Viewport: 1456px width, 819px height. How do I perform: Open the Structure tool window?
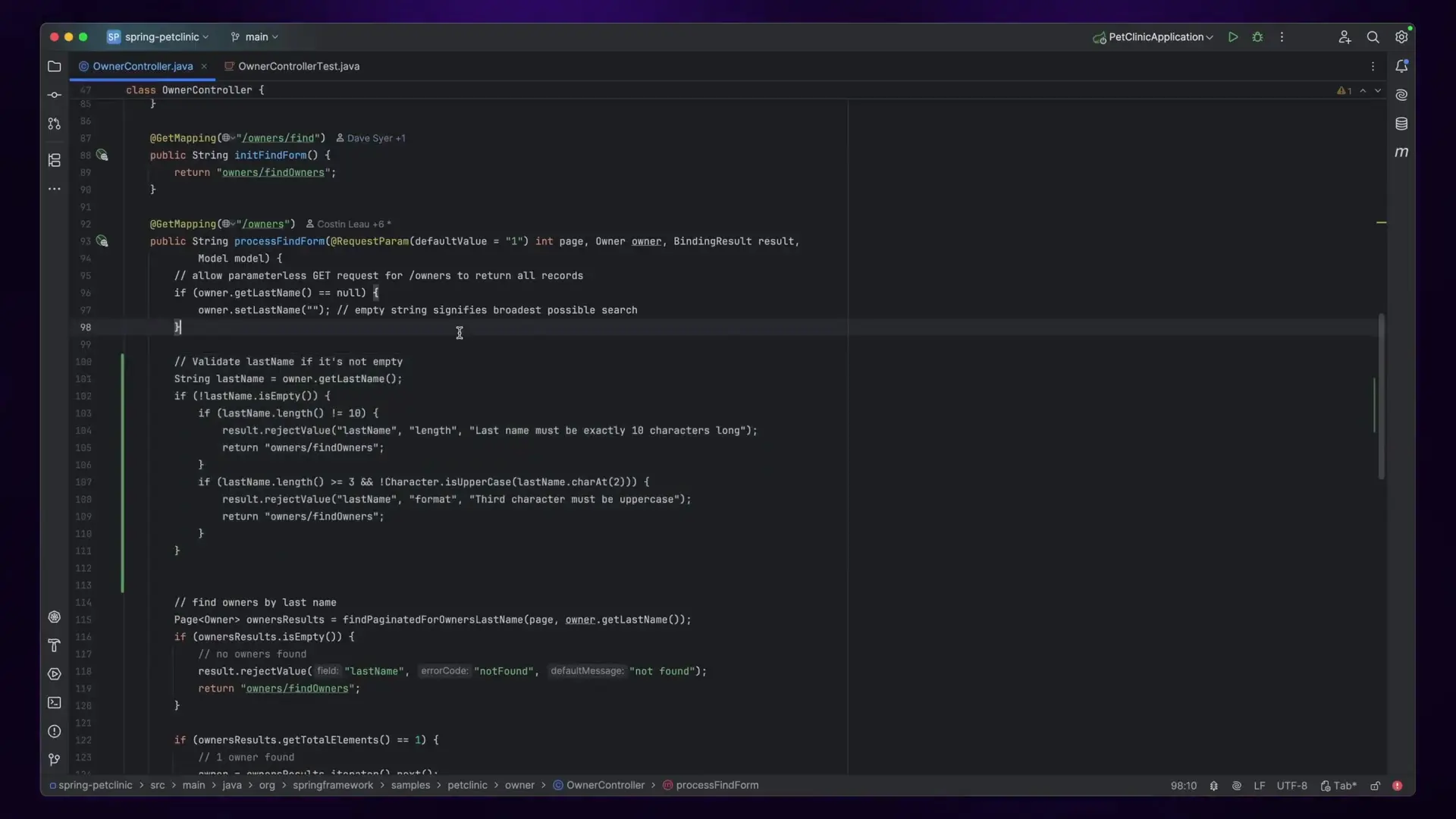point(54,160)
